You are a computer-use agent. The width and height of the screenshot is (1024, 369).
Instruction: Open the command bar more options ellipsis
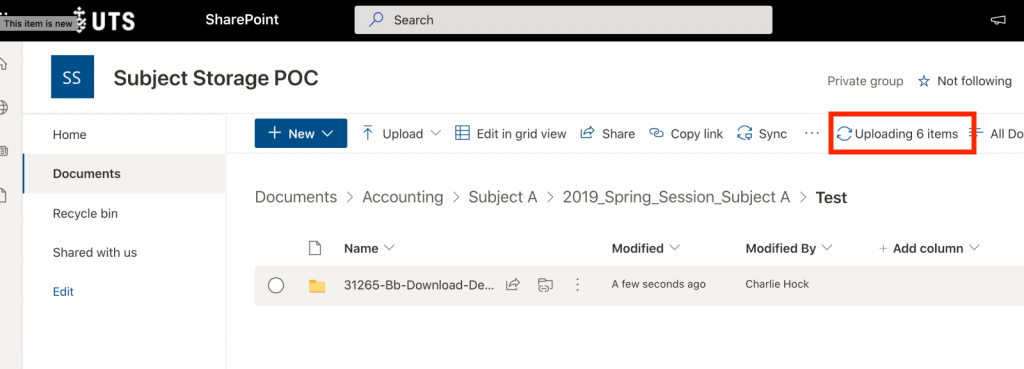tap(812, 133)
